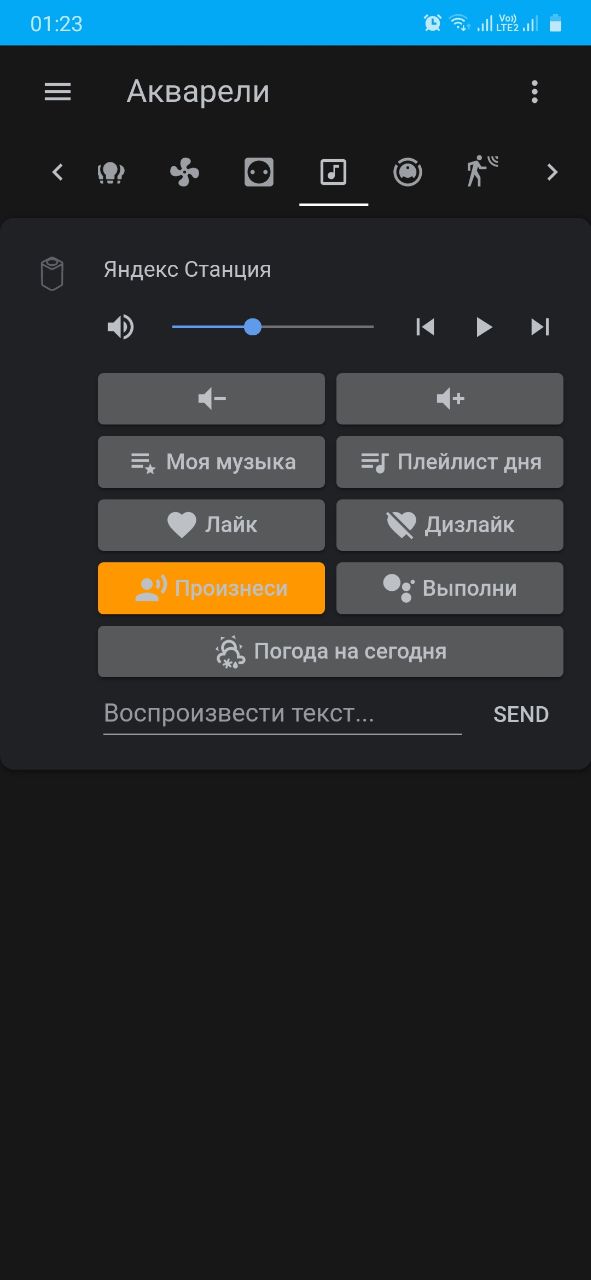Tap the volume down button
The height and width of the screenshot is (1280, 591).
click(212, 399)
